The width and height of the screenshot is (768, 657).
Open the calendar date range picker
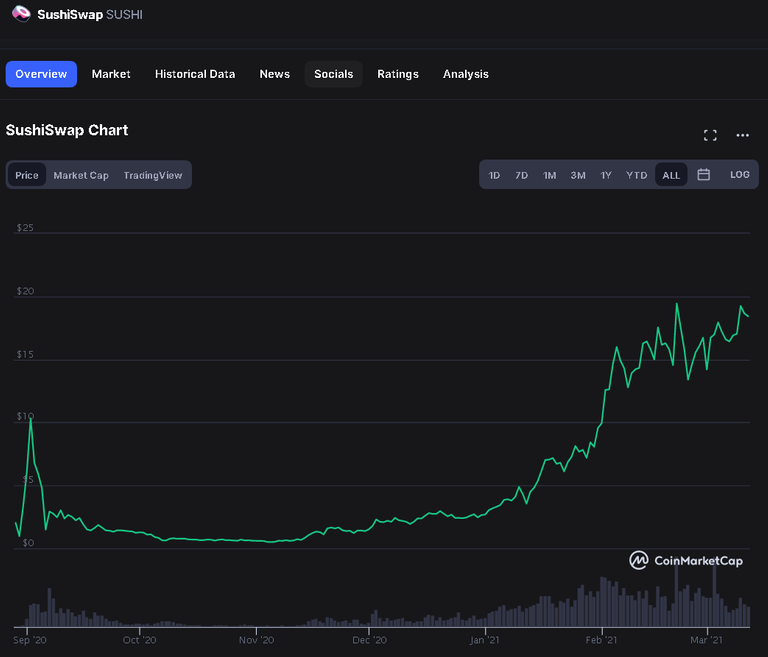703,174
